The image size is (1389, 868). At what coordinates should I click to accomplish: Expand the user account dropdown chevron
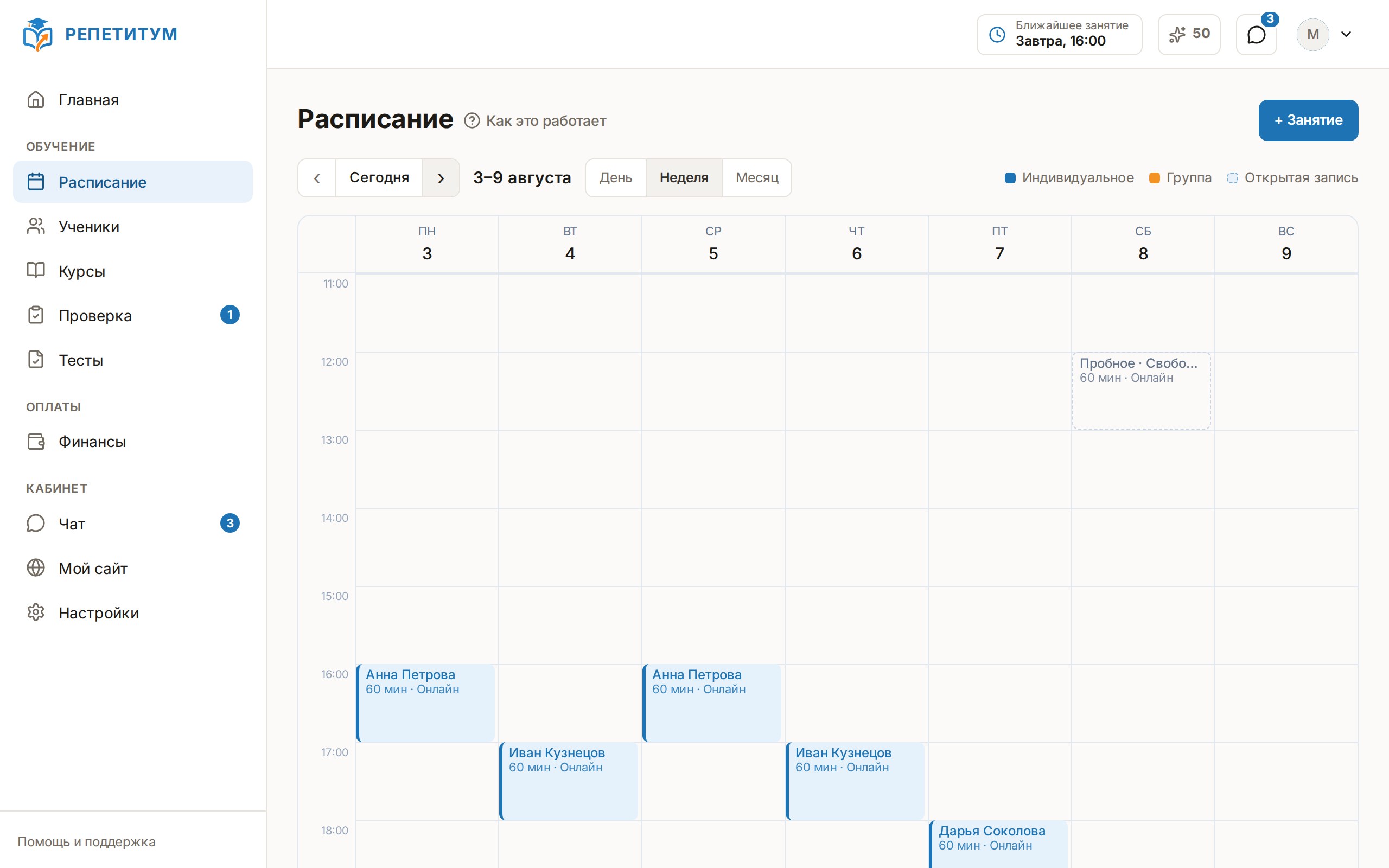[1346, 34]
